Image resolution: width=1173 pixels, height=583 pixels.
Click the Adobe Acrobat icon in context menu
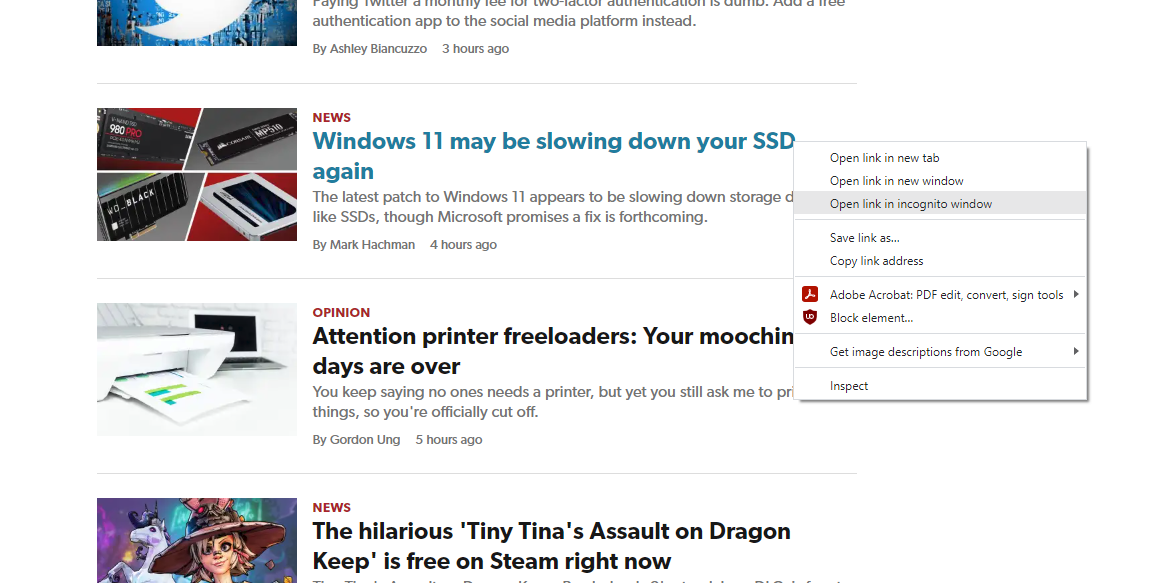[809, 294]
